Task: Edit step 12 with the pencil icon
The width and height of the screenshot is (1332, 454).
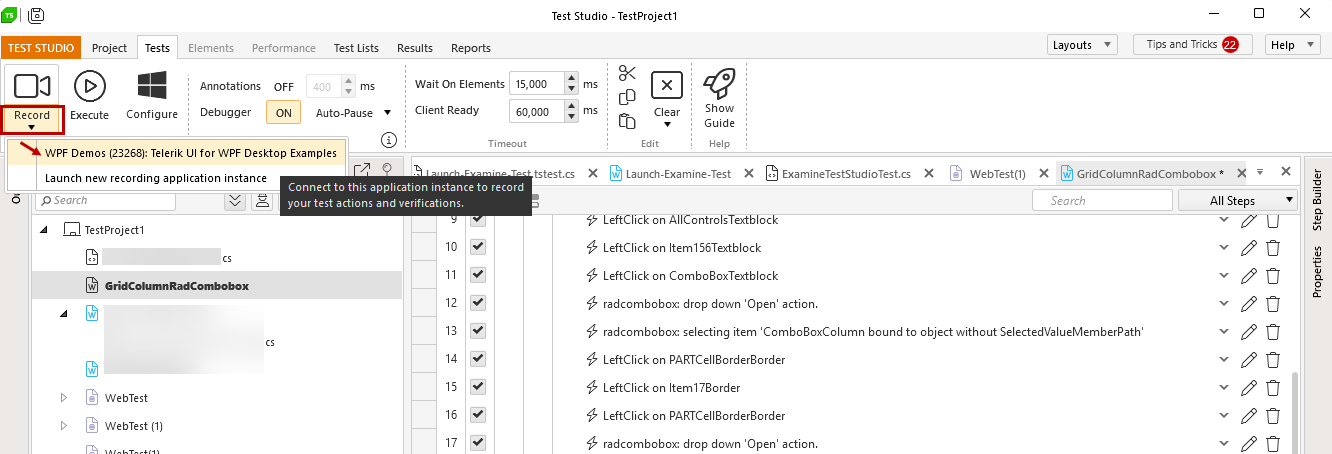Action: click(1248, 304)
